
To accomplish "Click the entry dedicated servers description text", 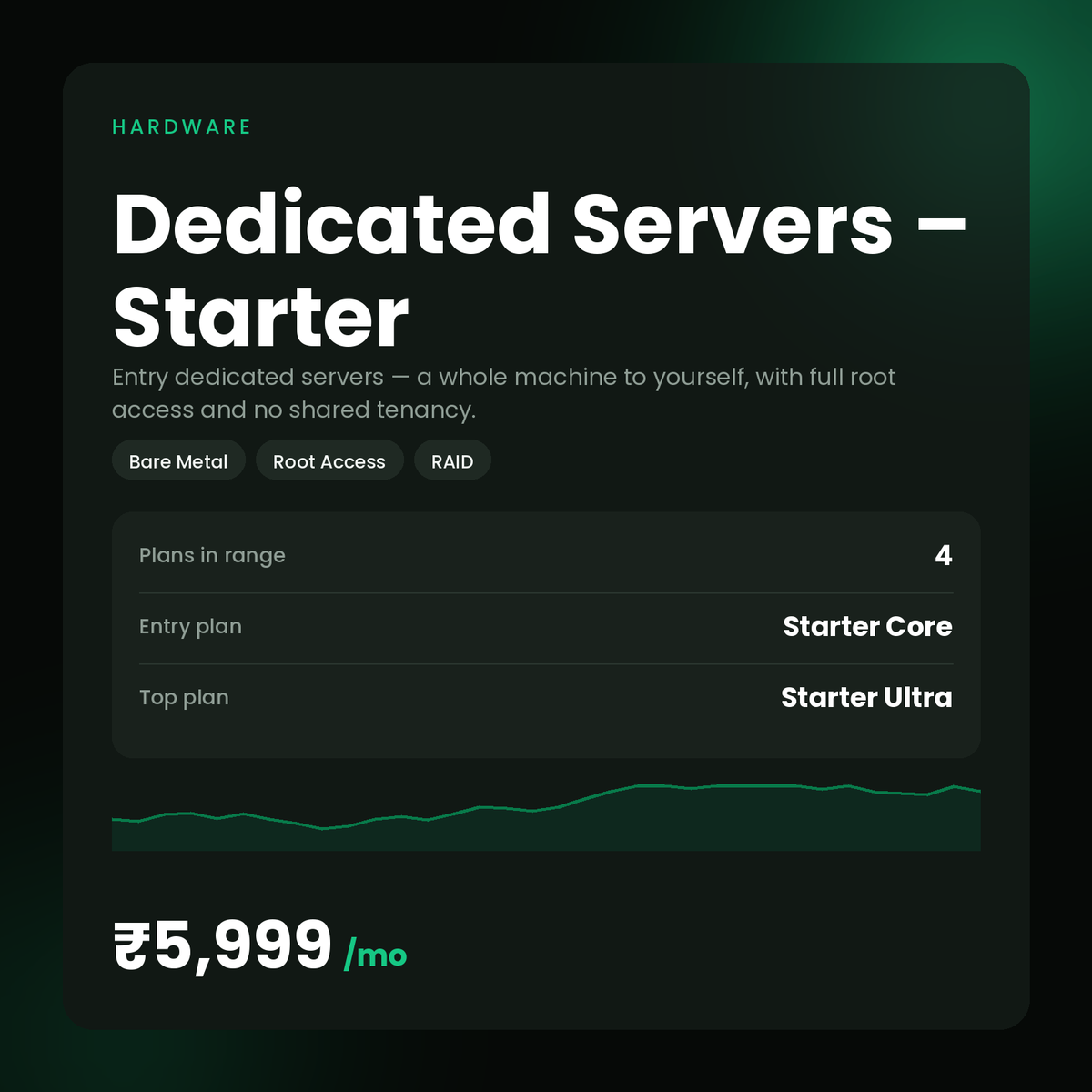I will pos(503,393).
